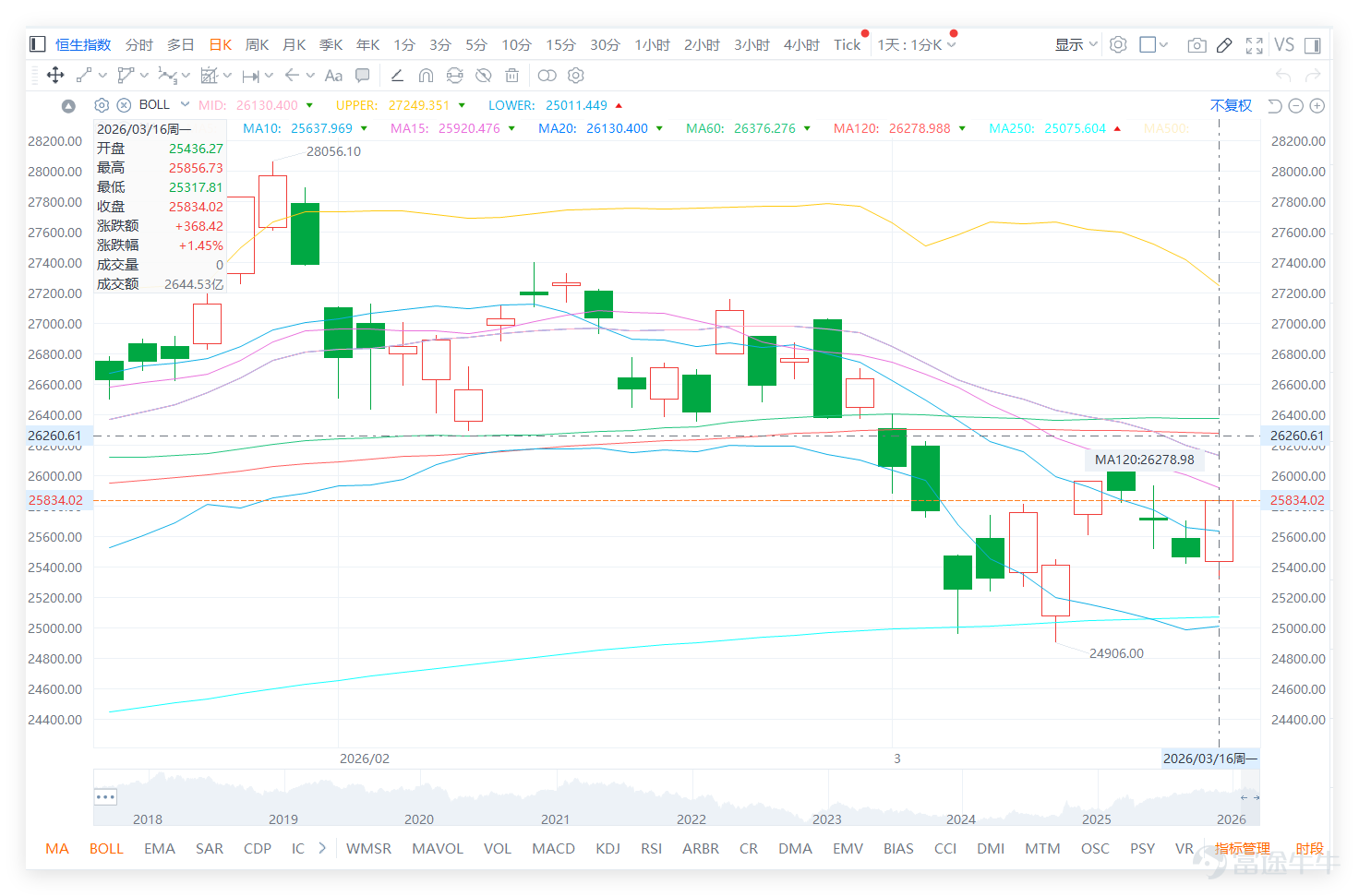Open chart settings gear in top bar
The image size is (1359, 896).
pyautogui.click(x=1118, y=44)
